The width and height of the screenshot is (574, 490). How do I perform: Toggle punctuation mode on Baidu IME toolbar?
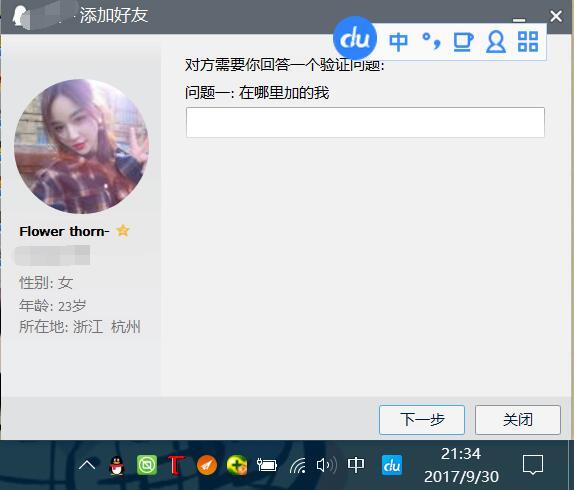click(431, 41)
